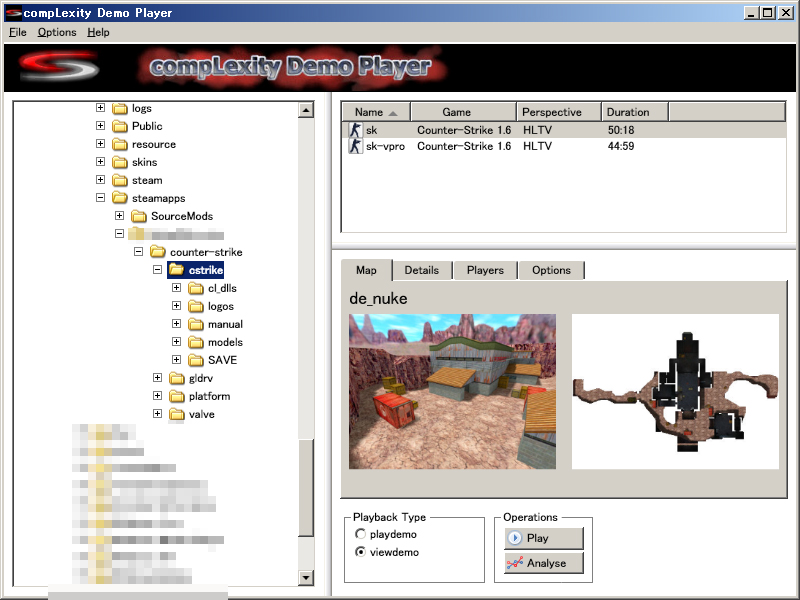800x600 pixels.
Task: Click the gldrv folder icon
Action: click(x=177, y=378)
